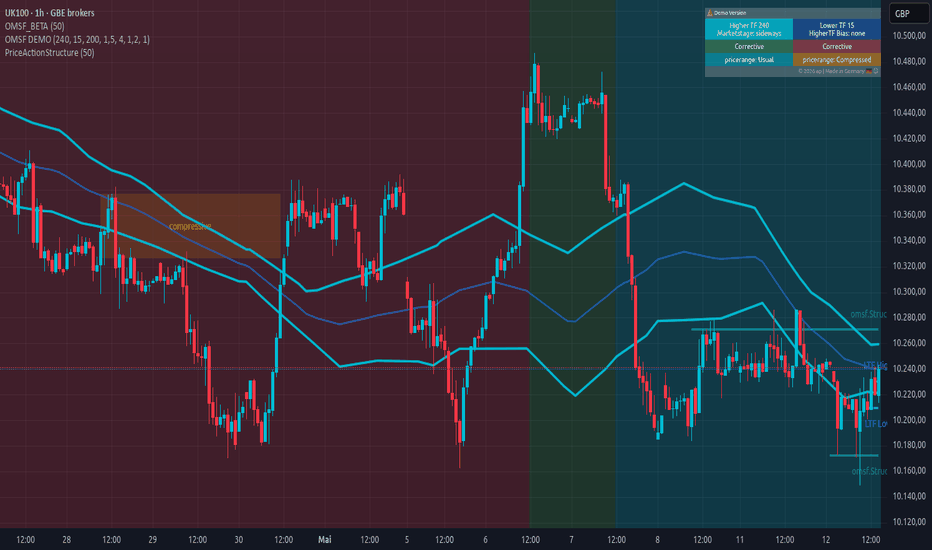Select the PriceActionStructure (50) indicator legend

coord(49,52)
